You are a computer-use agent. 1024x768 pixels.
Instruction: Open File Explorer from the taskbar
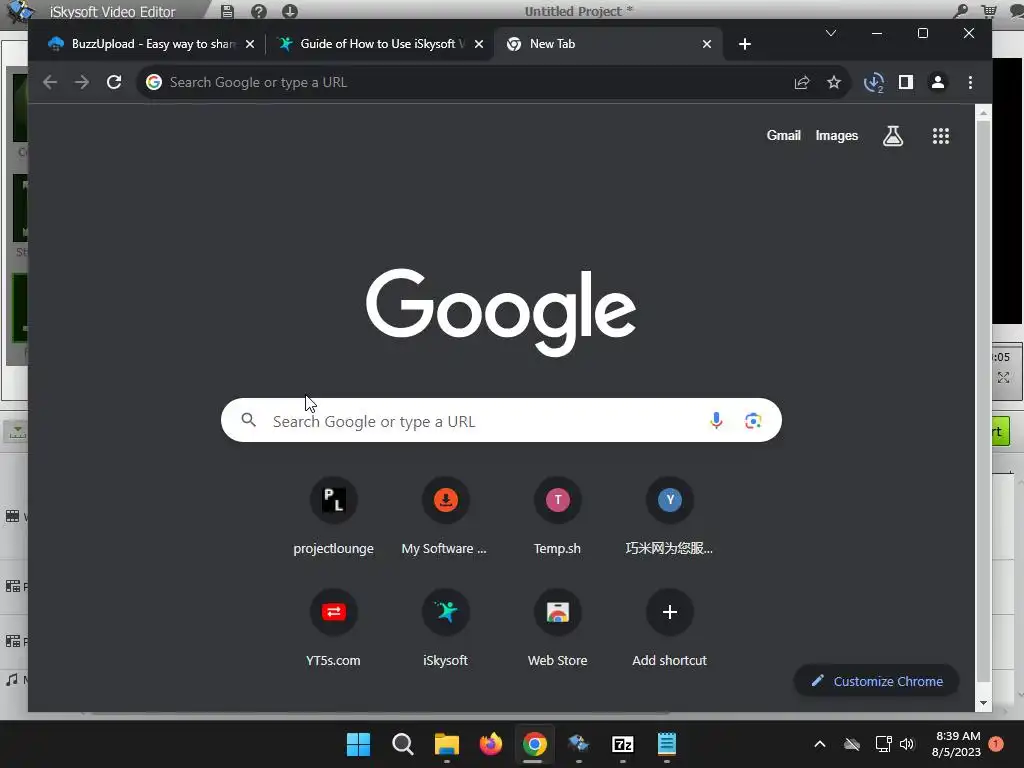pos(447,744)
